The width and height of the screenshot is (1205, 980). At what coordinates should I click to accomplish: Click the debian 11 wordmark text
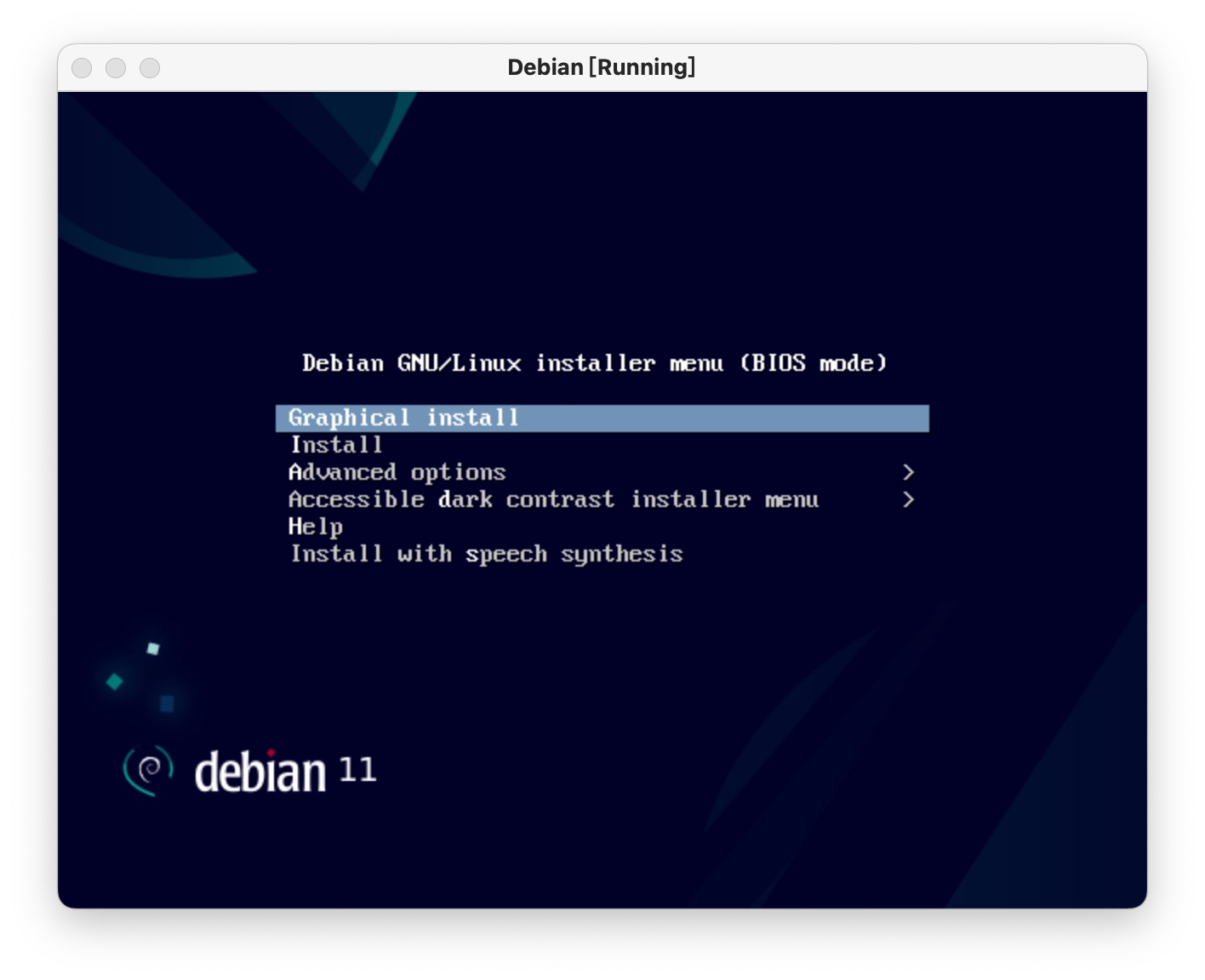pyautogui.click(x=285, y=772)
